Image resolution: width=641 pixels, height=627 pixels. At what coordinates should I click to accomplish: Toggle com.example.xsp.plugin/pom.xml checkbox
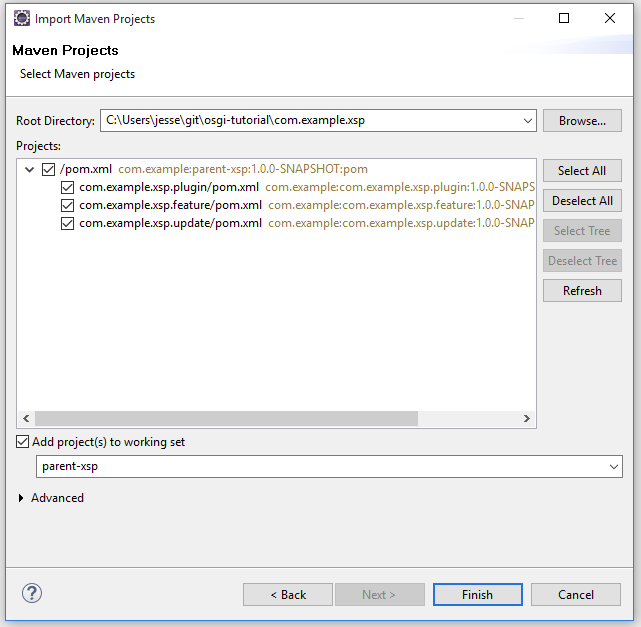tap(68, 187)
